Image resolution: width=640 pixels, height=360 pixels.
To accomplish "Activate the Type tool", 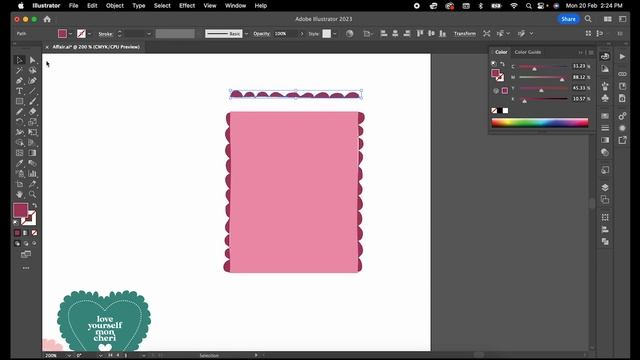I will pos(19,91).
